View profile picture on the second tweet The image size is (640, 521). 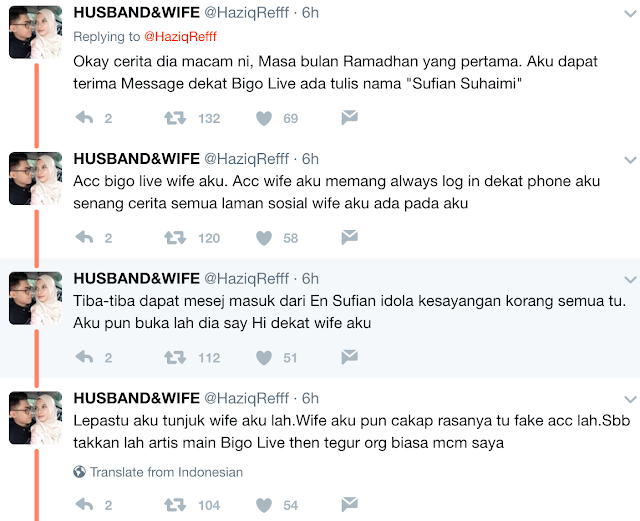click(x=36, y=178)
